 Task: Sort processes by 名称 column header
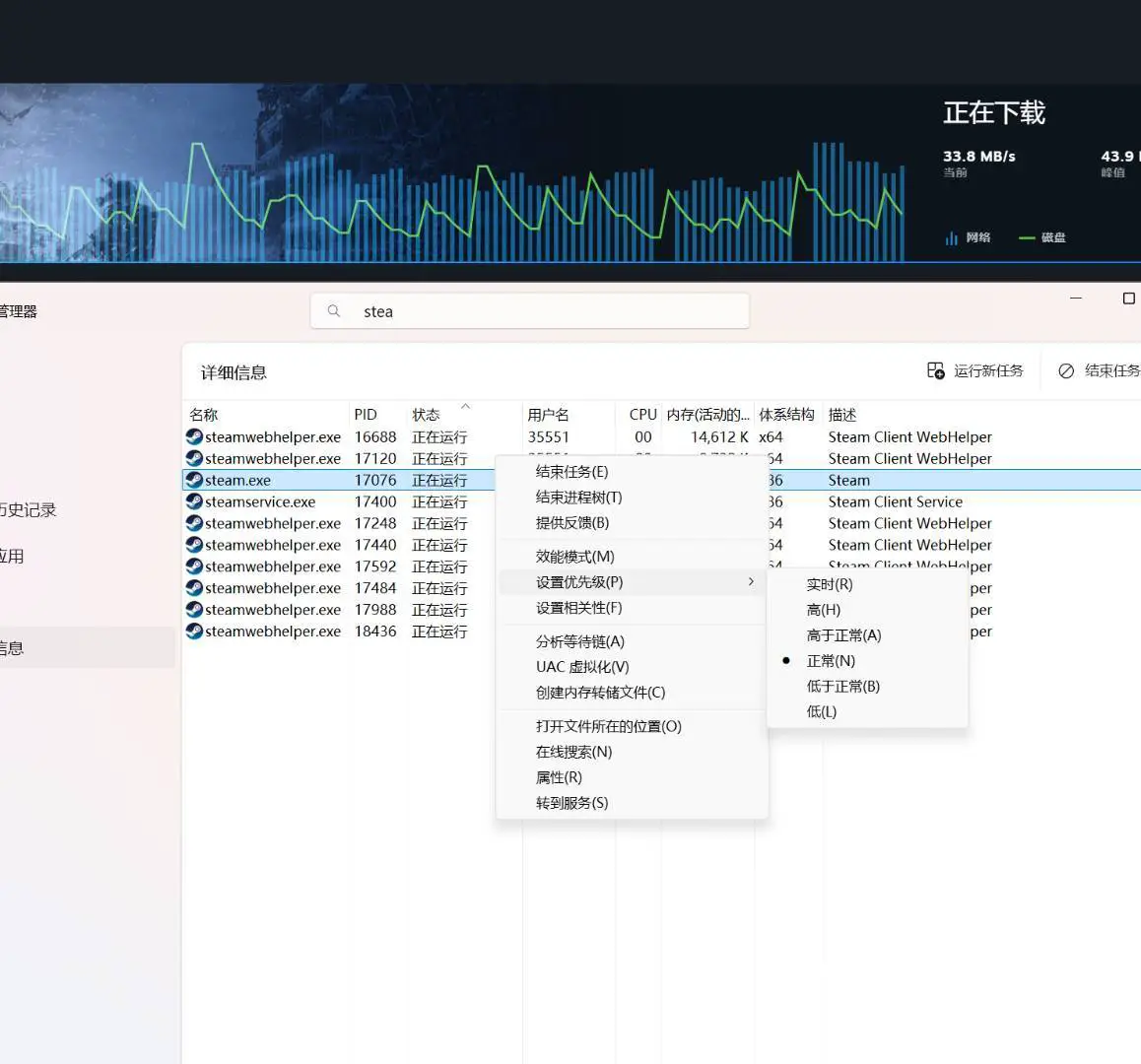click(x=204, y=415)
